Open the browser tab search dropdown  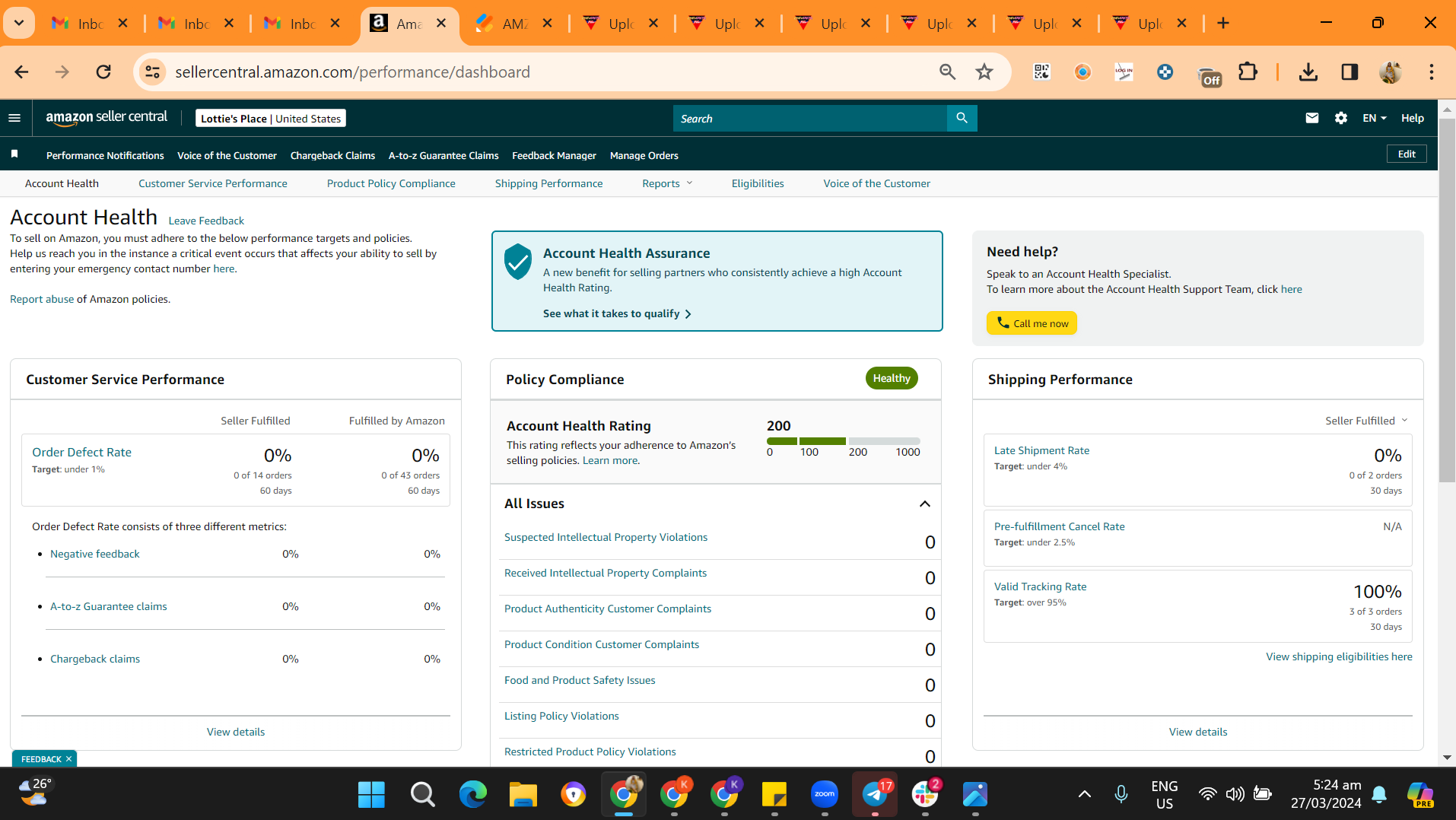[x=19, y=24]
